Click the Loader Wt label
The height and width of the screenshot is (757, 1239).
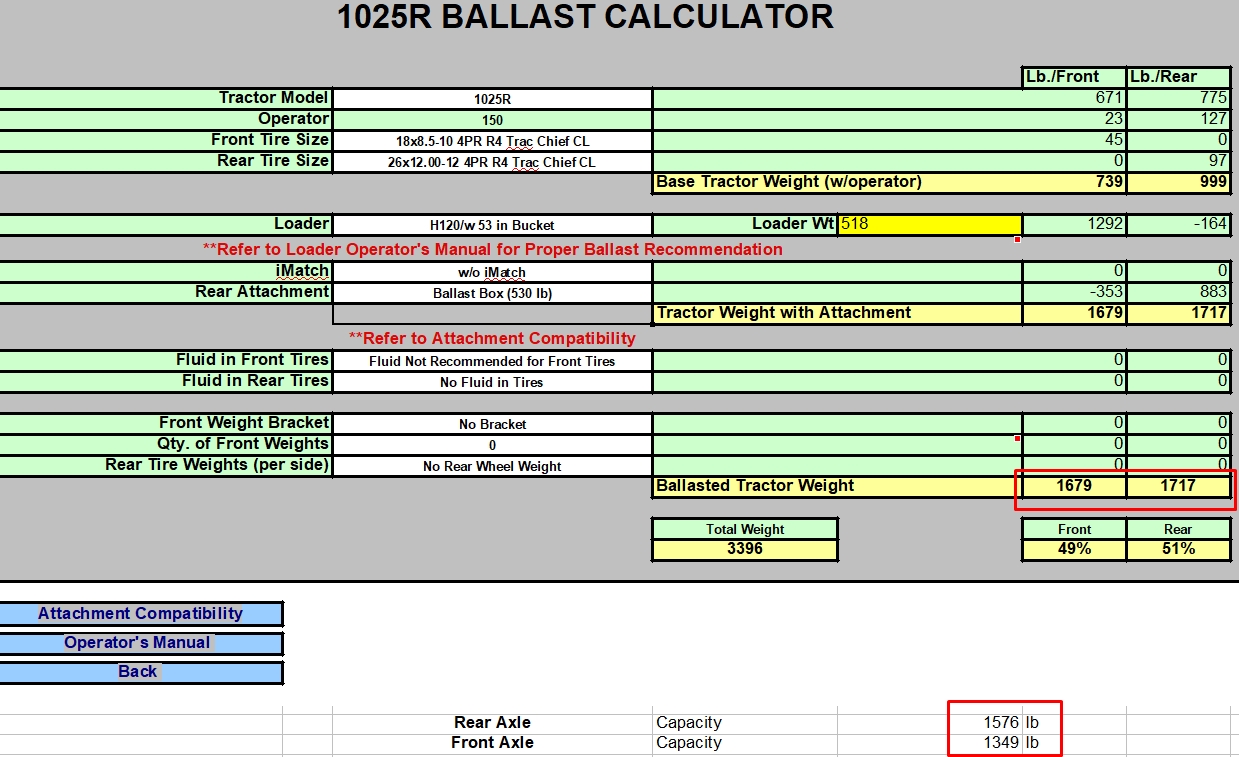tap(792, 224)
